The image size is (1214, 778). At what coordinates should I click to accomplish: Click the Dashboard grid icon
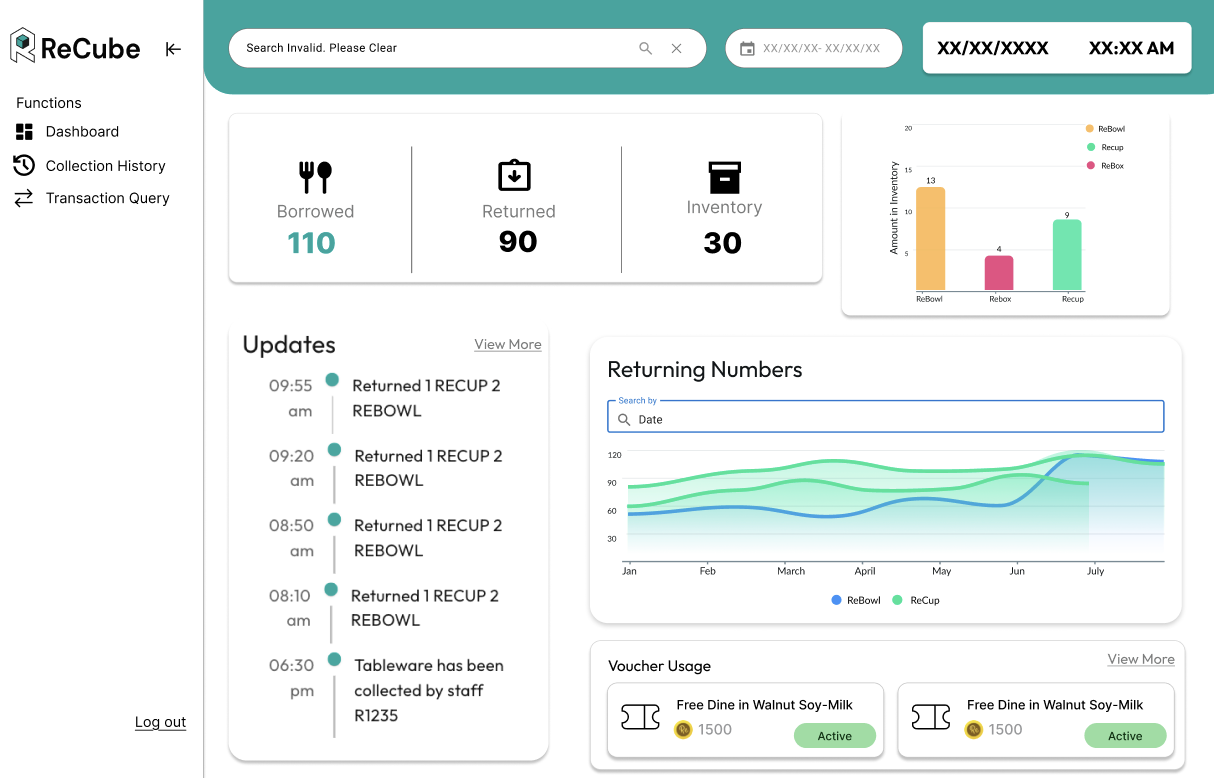(24, 132)
